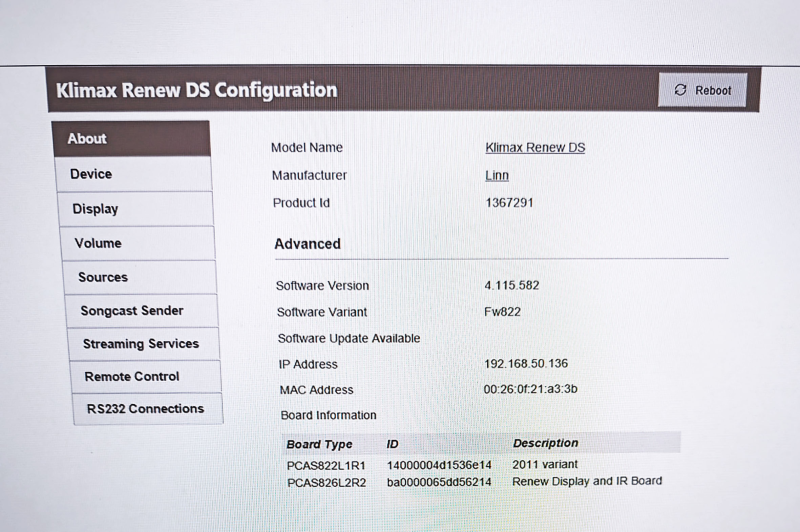Click the Description column header
Screen dimensions: 800x532
(545, 443)
